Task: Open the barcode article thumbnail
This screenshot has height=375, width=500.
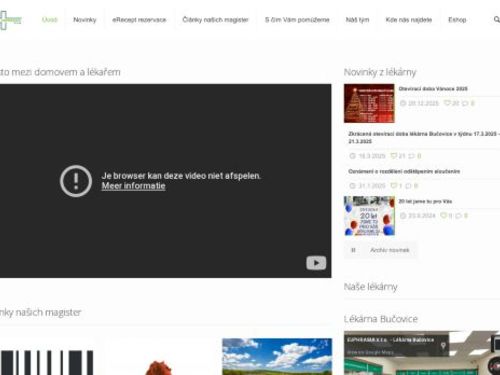Action: pos(47,363)
